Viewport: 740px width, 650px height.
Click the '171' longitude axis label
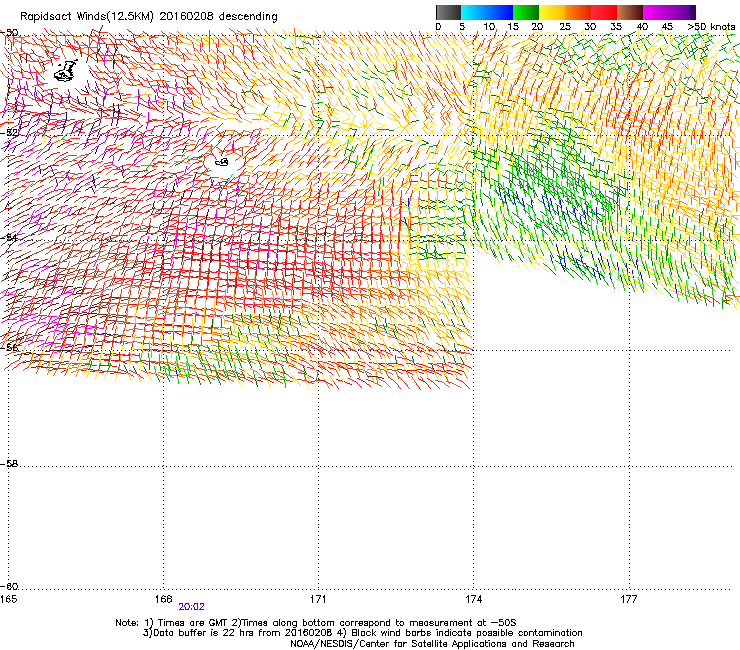pos(318,599)
